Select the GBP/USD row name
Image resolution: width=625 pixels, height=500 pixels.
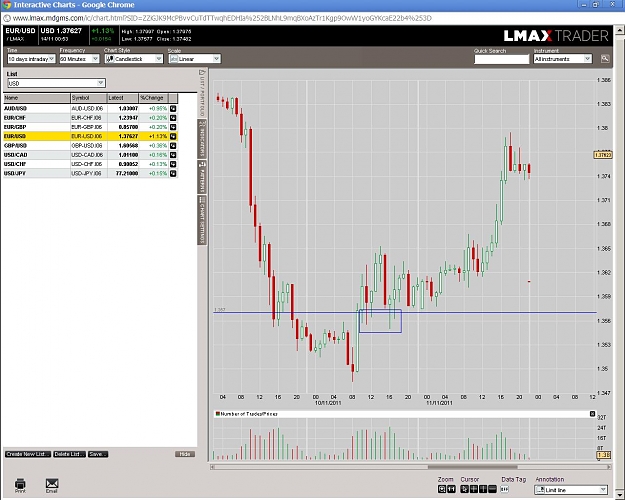[16, 146]
